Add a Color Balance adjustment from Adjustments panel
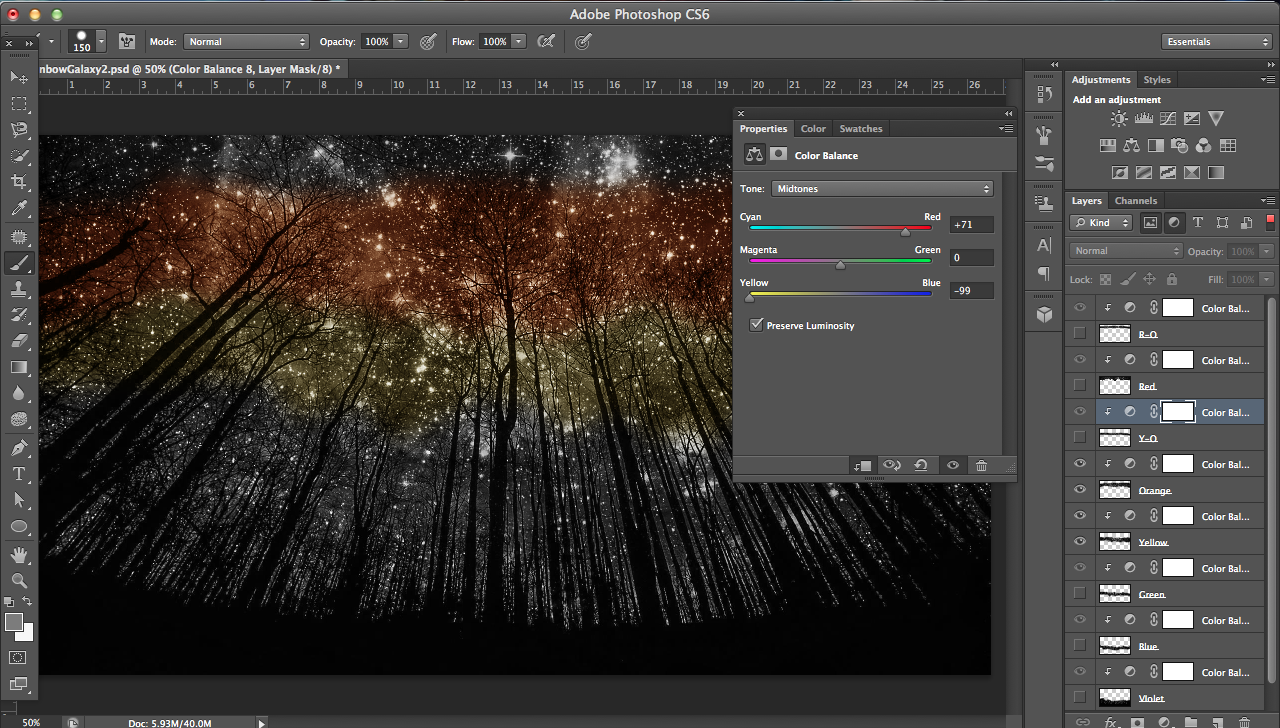Screen dimensions: 1280x728 click(x=1131, y=145)
